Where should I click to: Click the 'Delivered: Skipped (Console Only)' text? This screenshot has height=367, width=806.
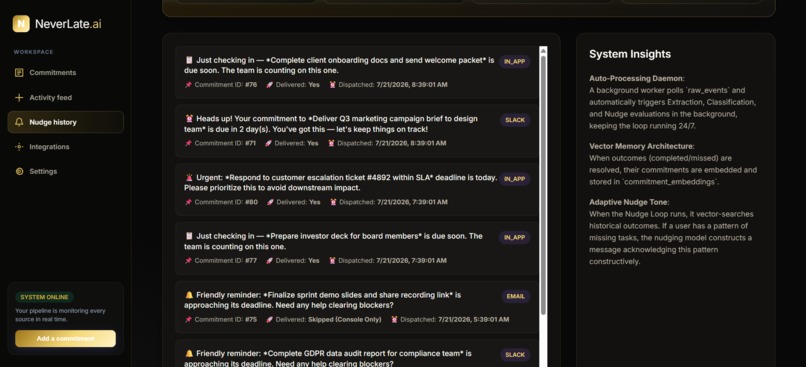click(328, 320)
